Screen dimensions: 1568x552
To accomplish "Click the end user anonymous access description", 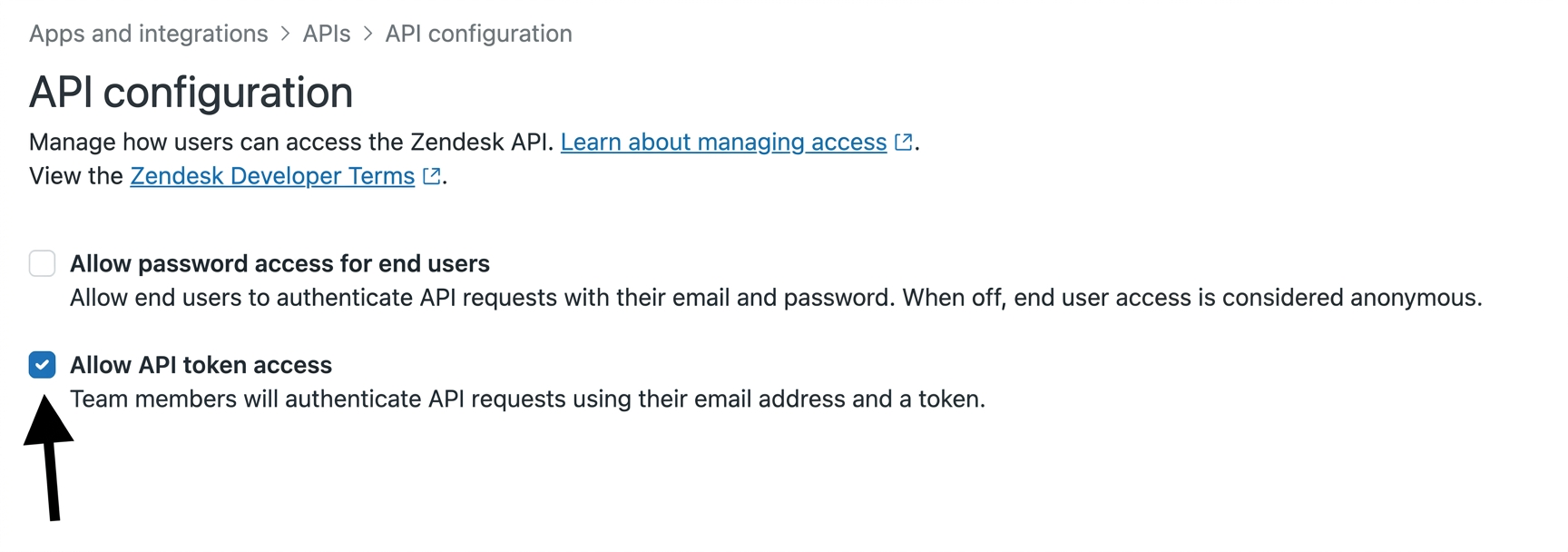I will point(776,297).
